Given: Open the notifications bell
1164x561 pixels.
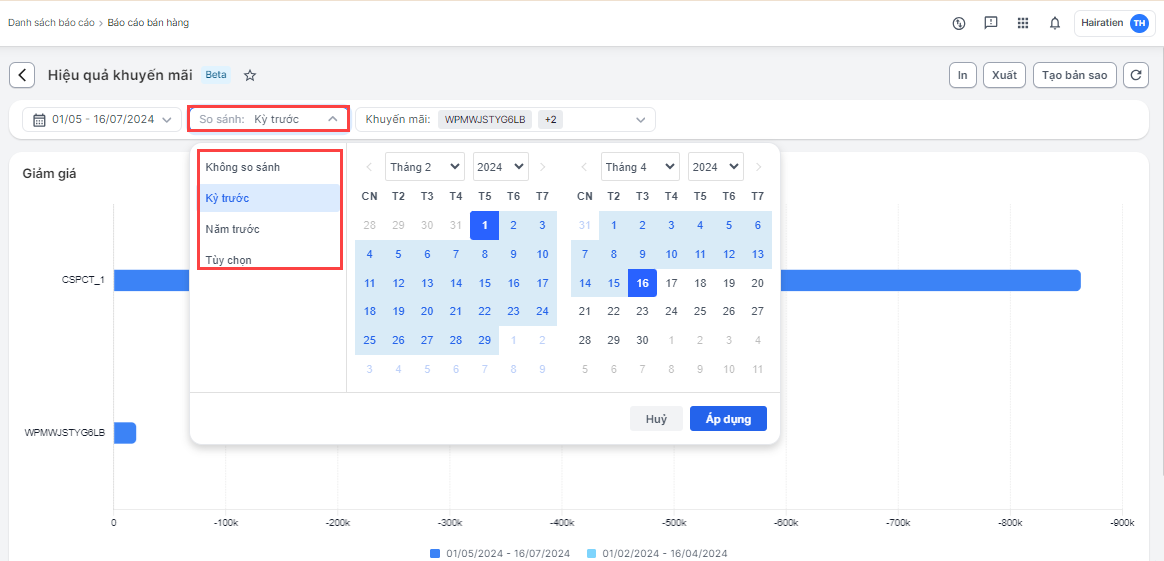Looking at the screenshot, I should (1054, 23).
